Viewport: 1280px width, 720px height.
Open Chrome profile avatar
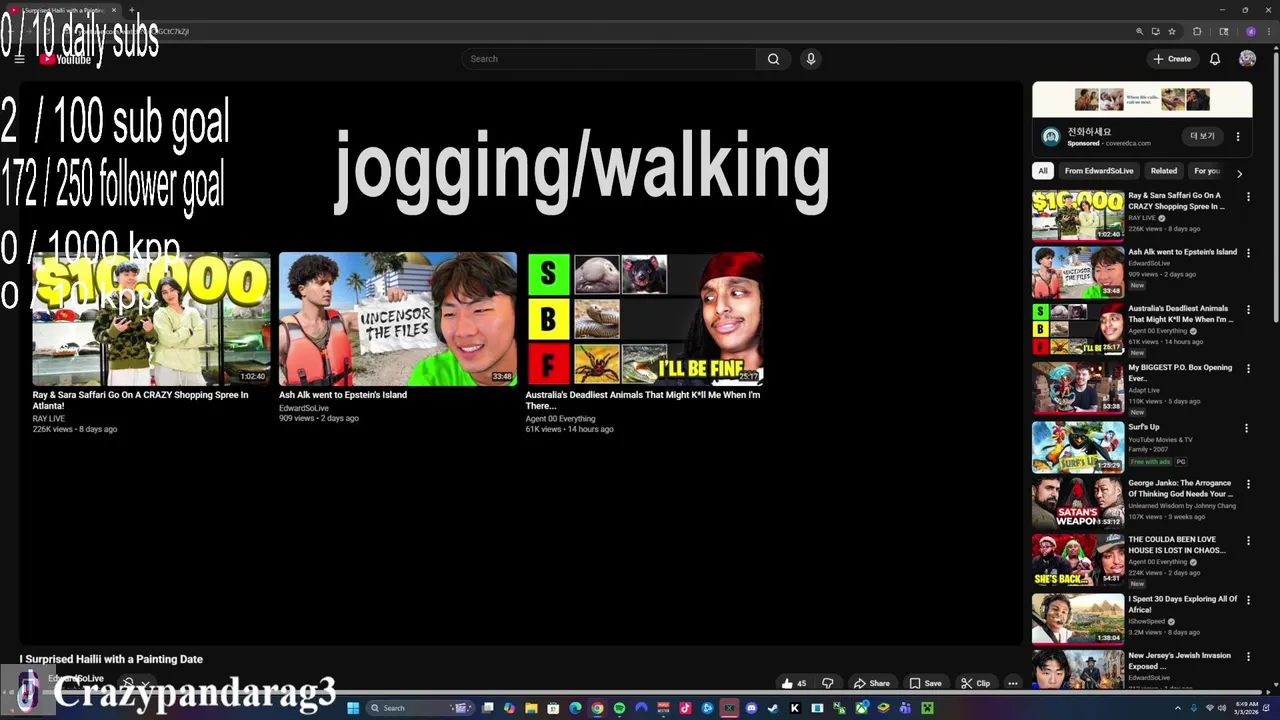tap(1251, 31)
